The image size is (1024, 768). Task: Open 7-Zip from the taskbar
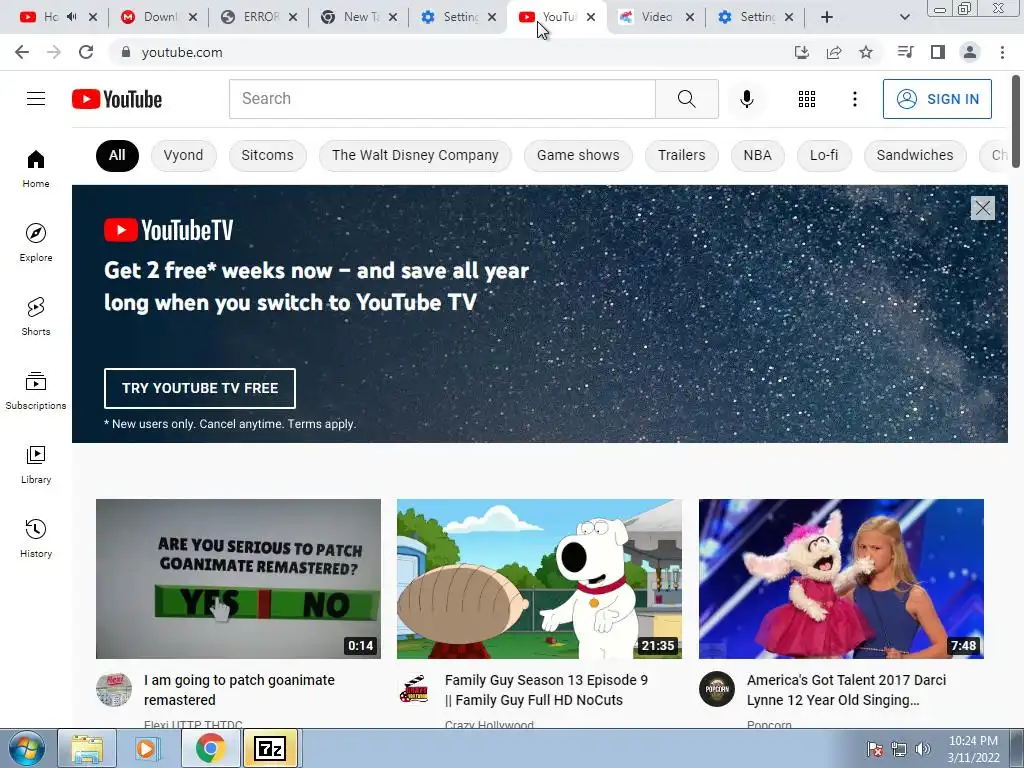coord(270,748)
